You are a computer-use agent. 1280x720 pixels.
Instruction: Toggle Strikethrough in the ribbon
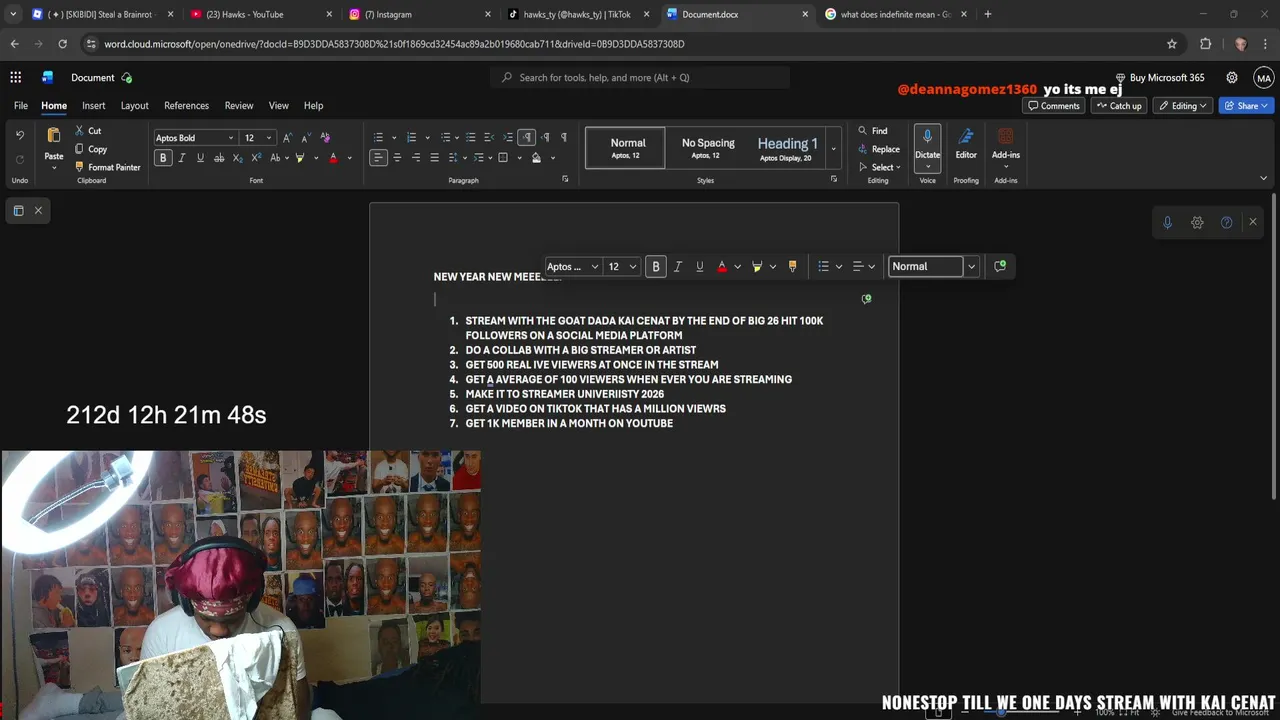[x=218, y=158]
